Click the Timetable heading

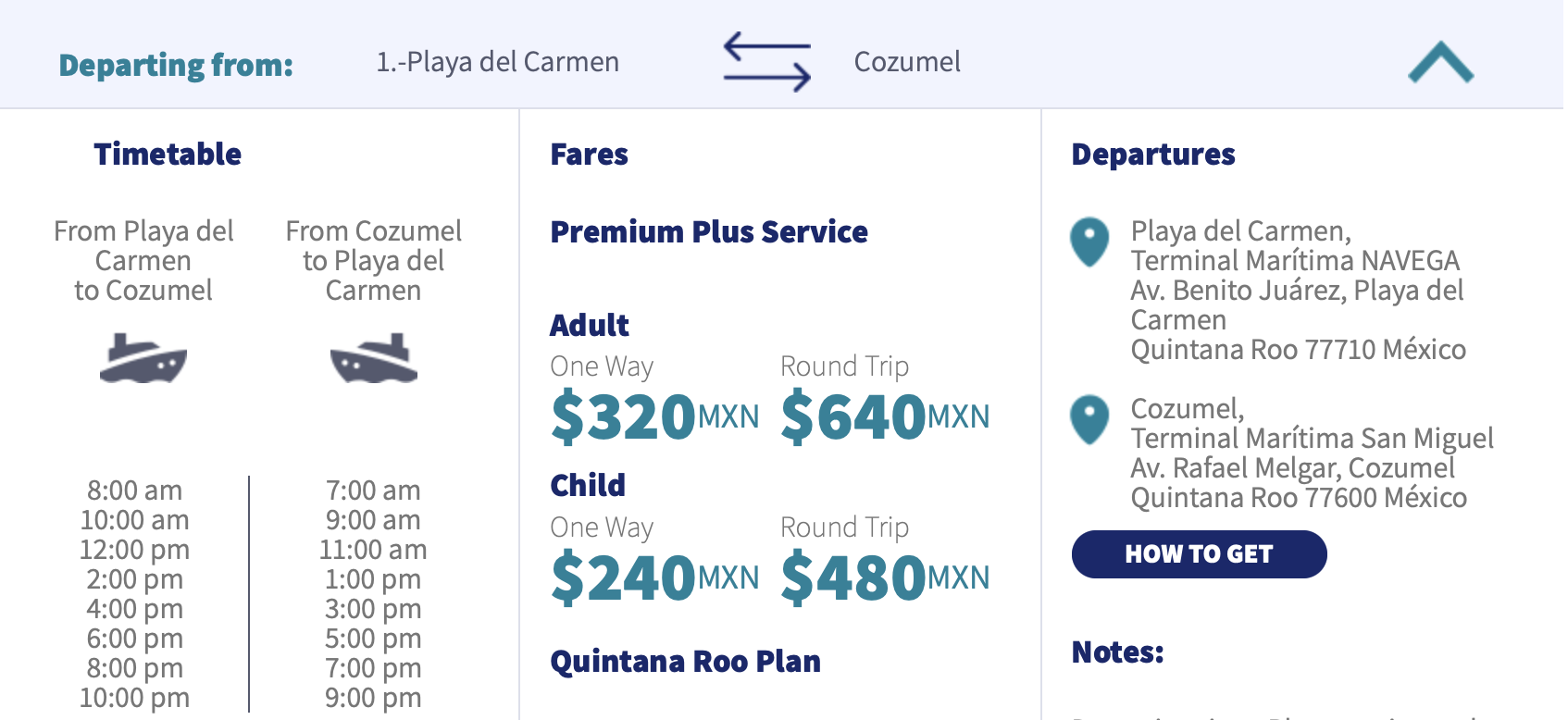pos(168,154)
